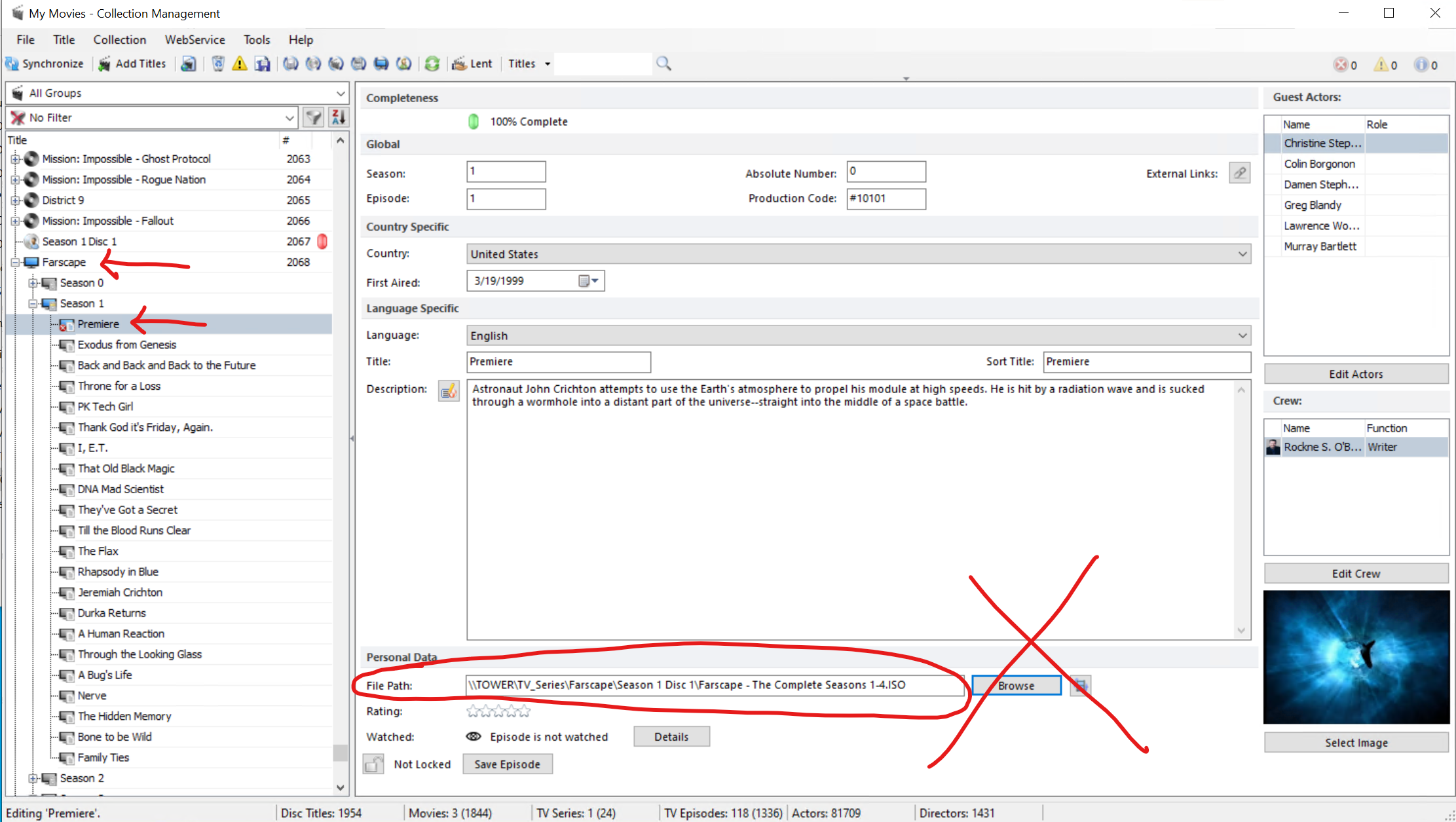Image resolution: width=1456 pixels, height=822 pixels.
Task: Click the Production Code input field
Action: click(x=886, y=198)
